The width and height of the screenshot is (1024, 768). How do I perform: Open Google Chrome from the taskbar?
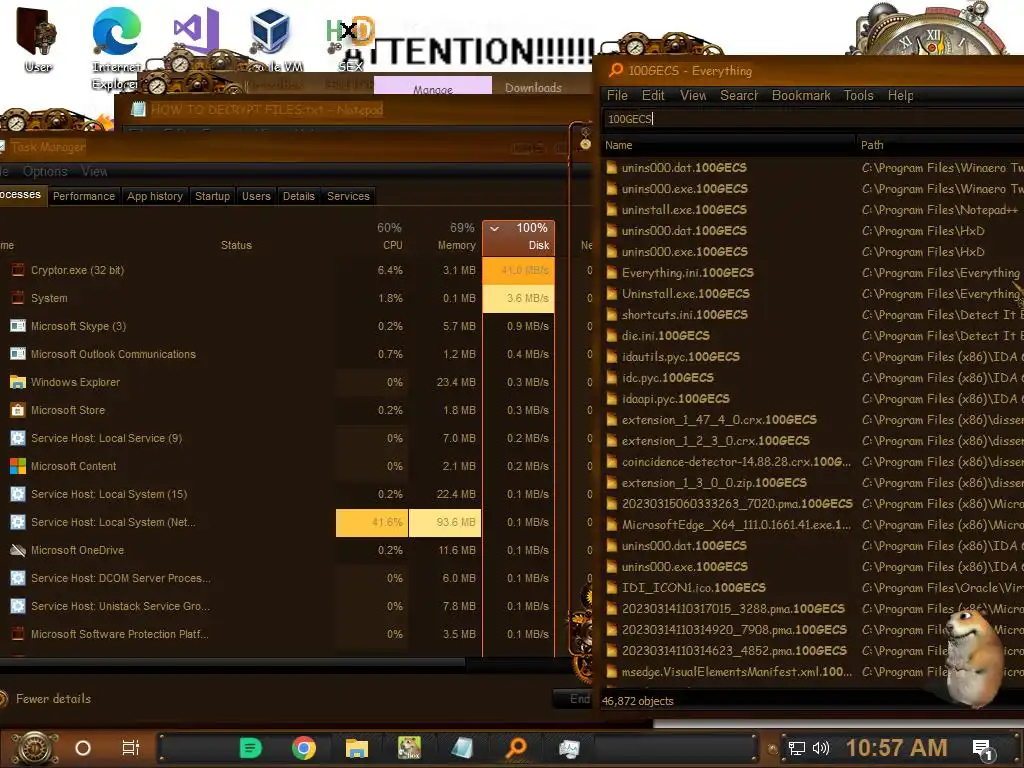click(304, 748)
